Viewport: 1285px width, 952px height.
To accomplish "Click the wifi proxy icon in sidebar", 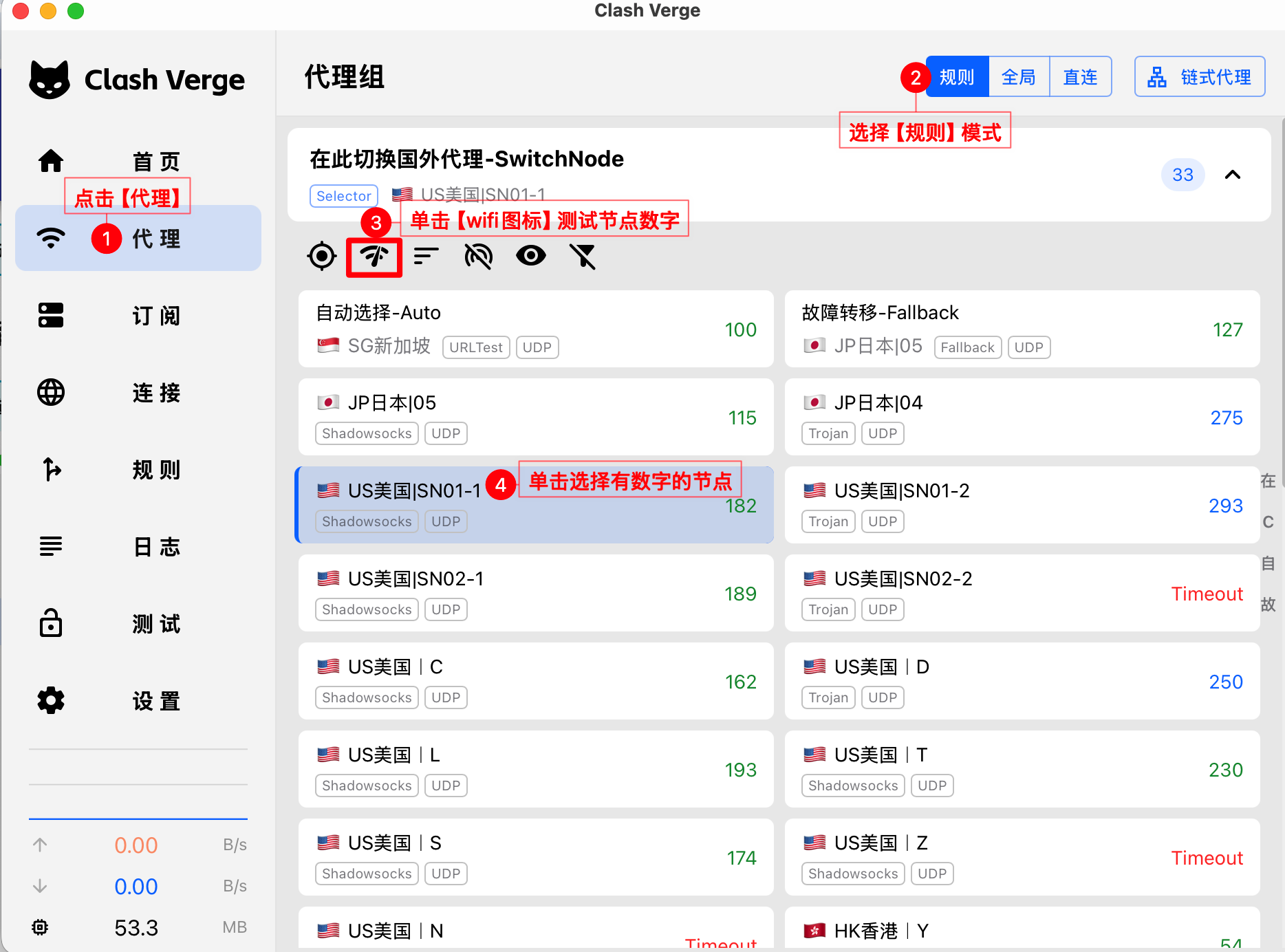I will pos(51,239).
